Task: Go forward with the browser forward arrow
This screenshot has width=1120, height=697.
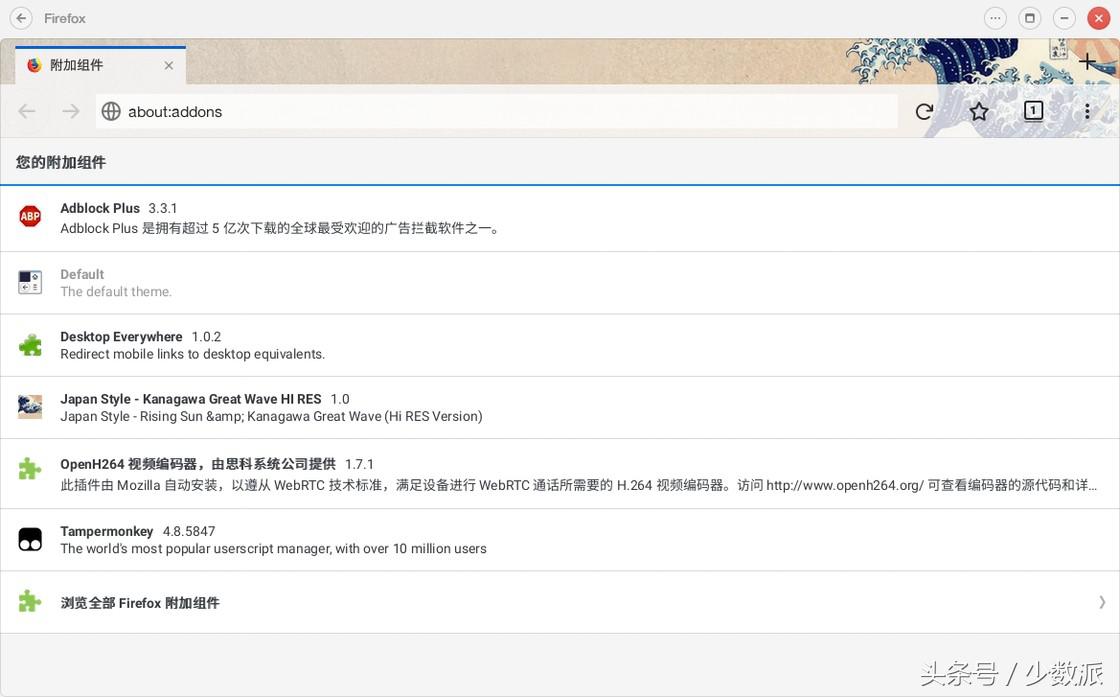Action: pos(71,111)
